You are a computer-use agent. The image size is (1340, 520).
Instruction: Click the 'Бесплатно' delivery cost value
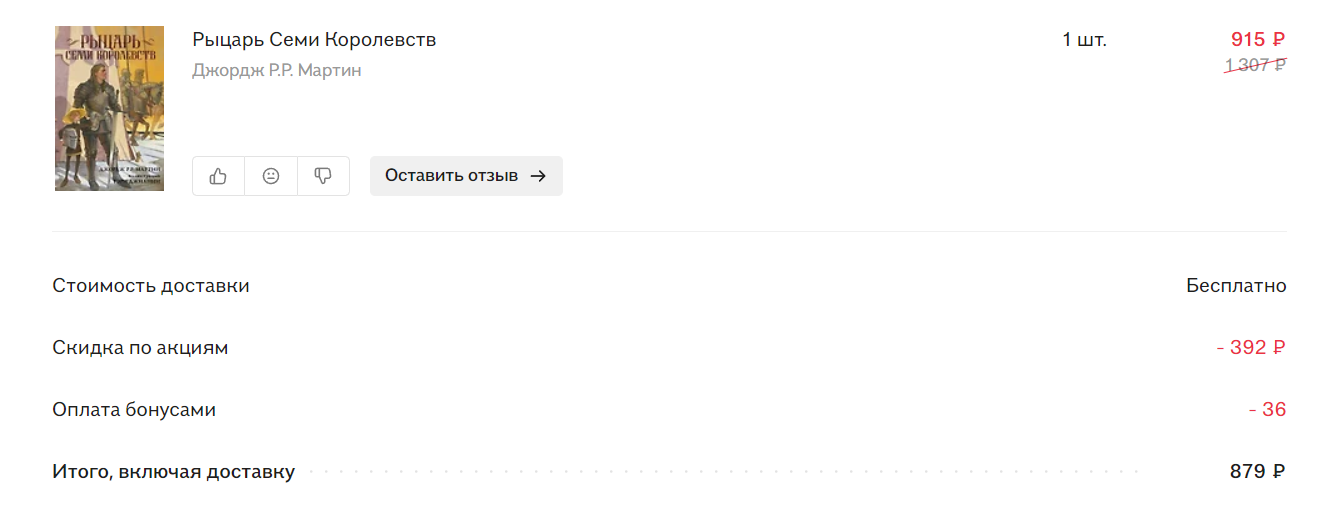pyautogui.click(x=1236, y=286)
